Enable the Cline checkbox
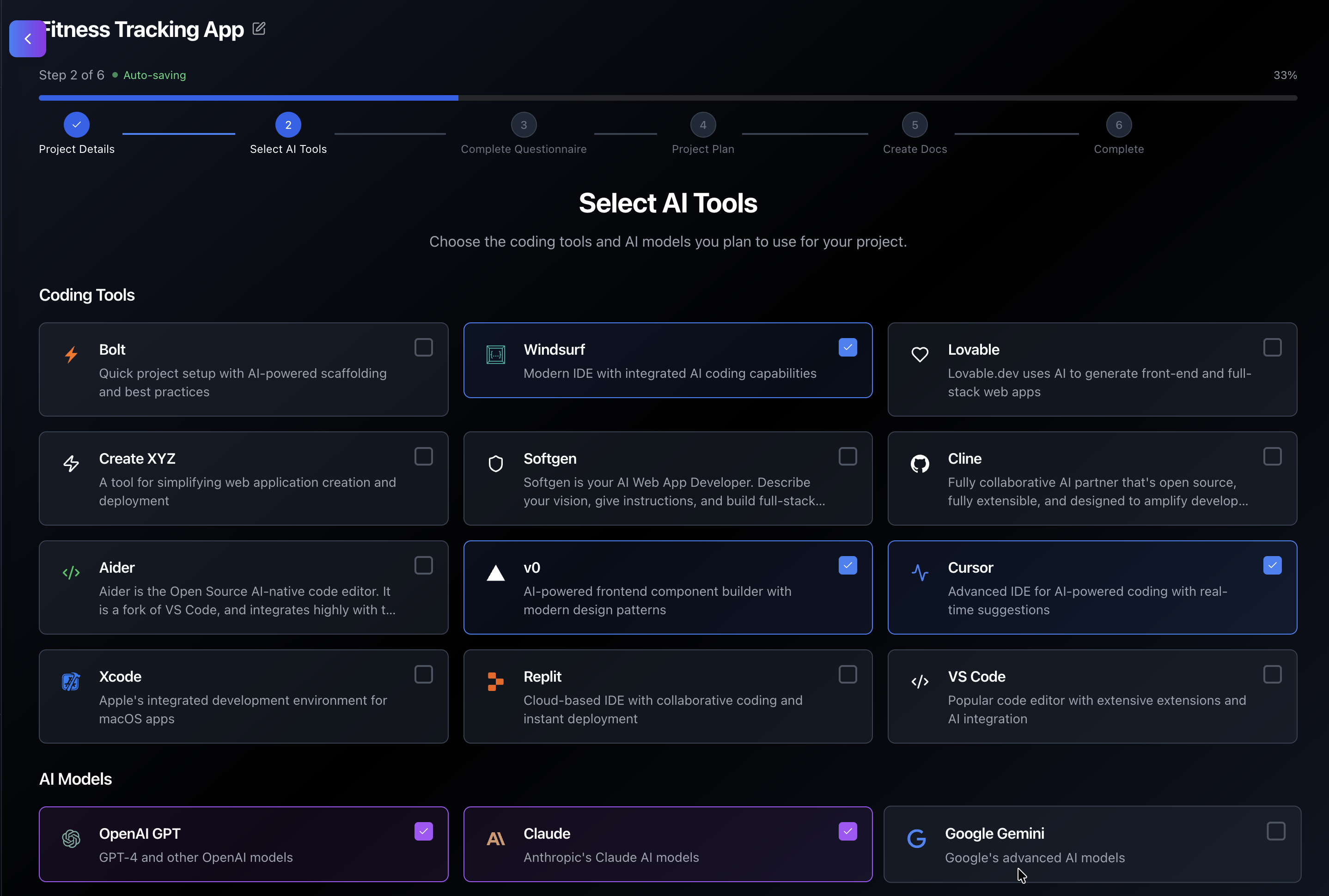 coord(1273,457)
